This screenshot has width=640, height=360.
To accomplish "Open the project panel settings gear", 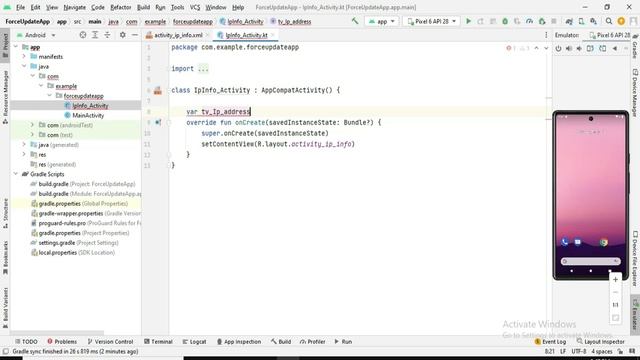I will pos(122,35).
